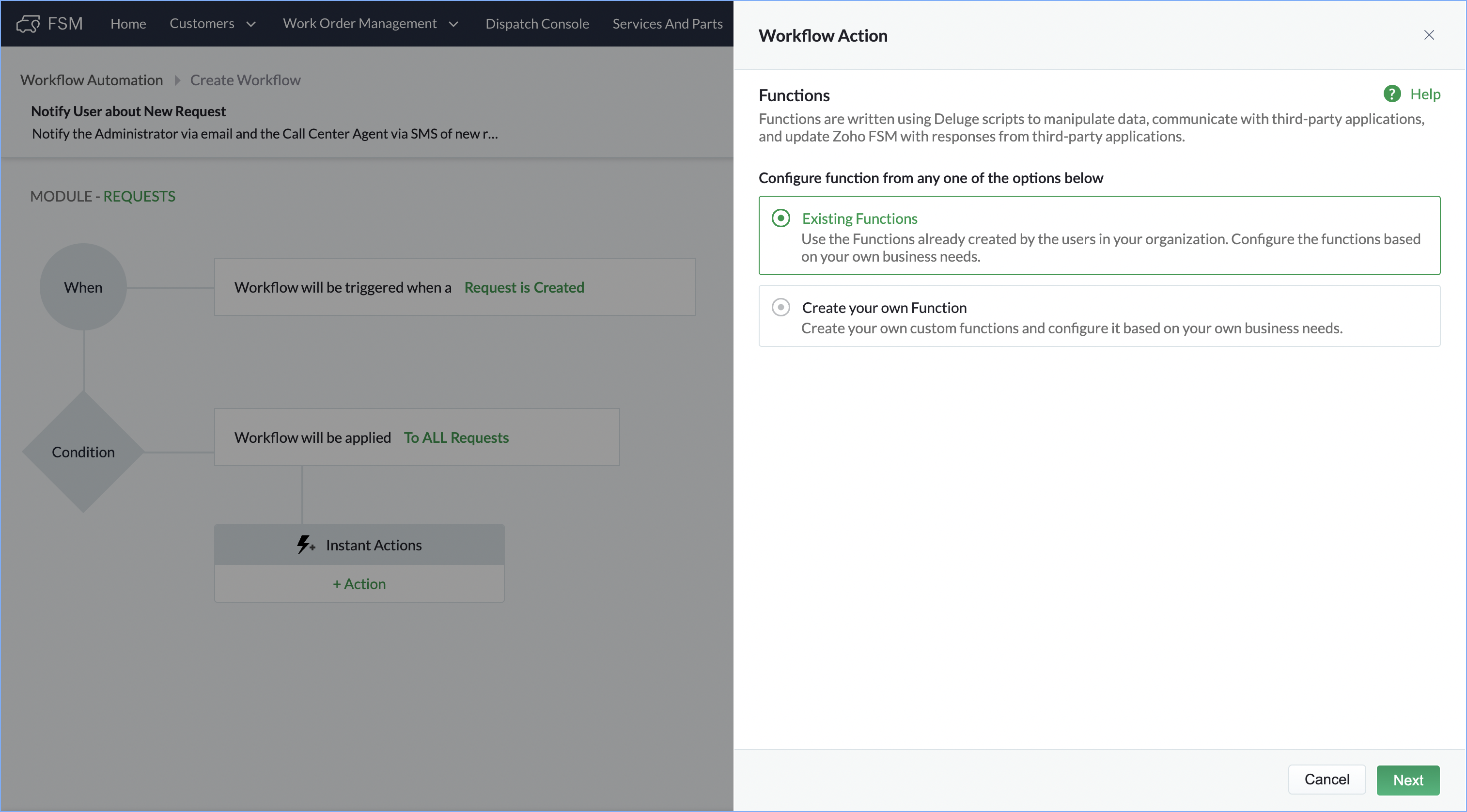Select the Create your own Function radio
The height and width of the screenshot is (812, 1467).
pos(781,308)
